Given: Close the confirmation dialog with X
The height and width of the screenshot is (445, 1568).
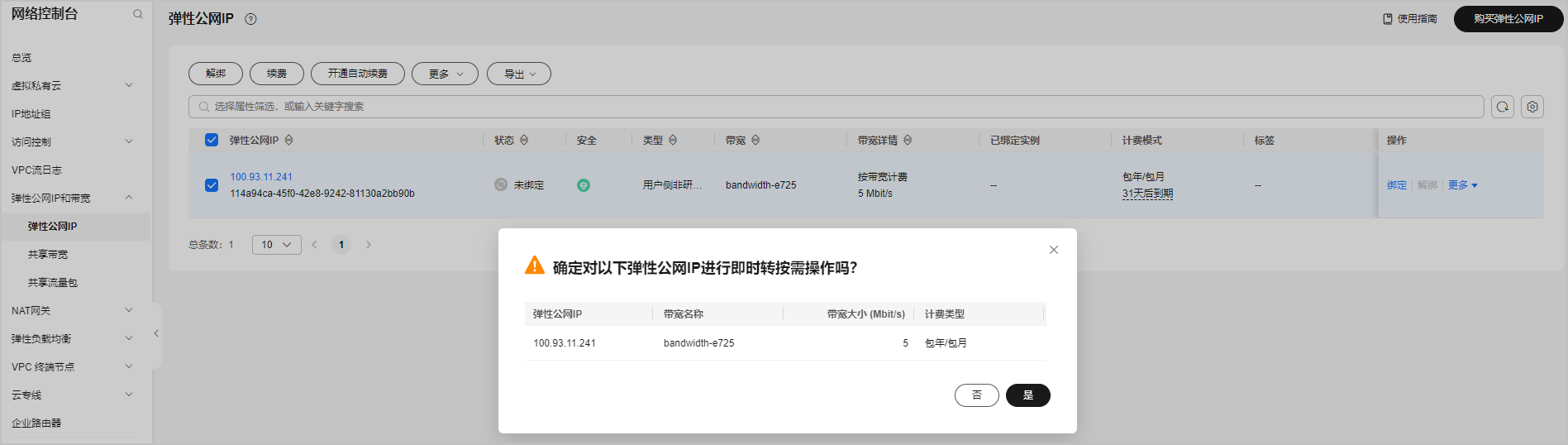Looking at the screenshot, I should tap(1054, 250).
